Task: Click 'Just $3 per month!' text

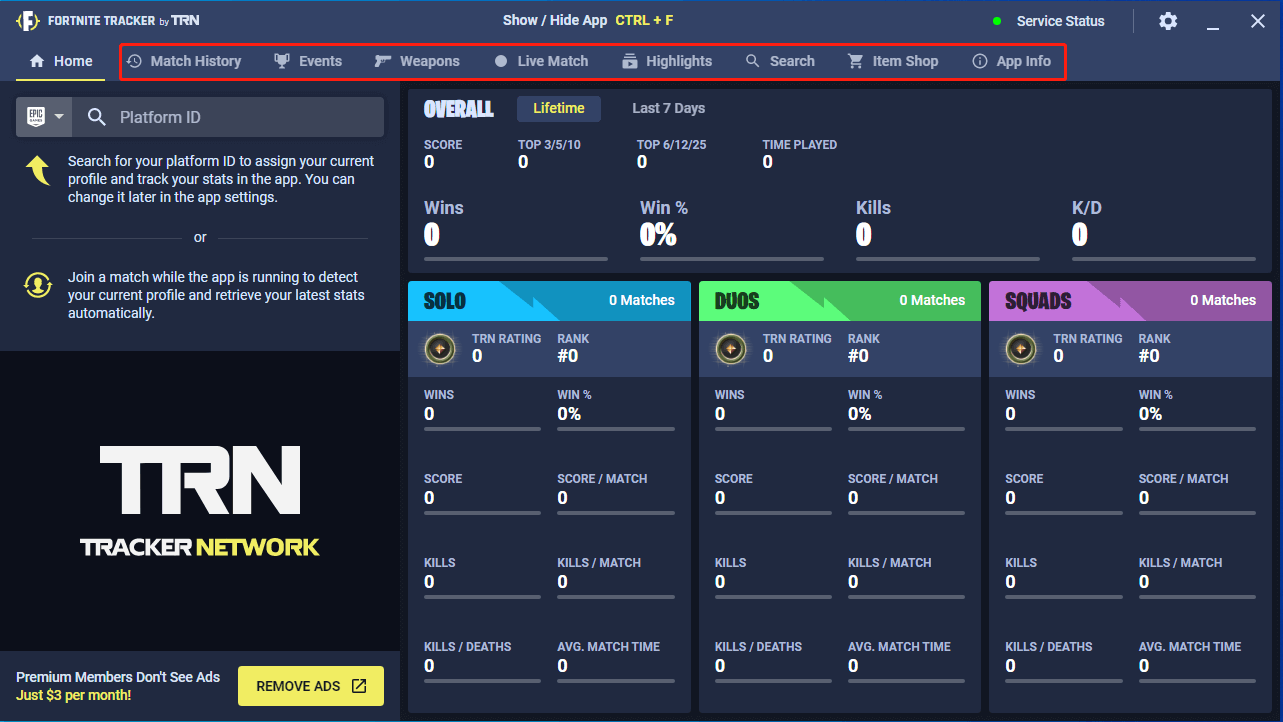Action: point(74,695)
